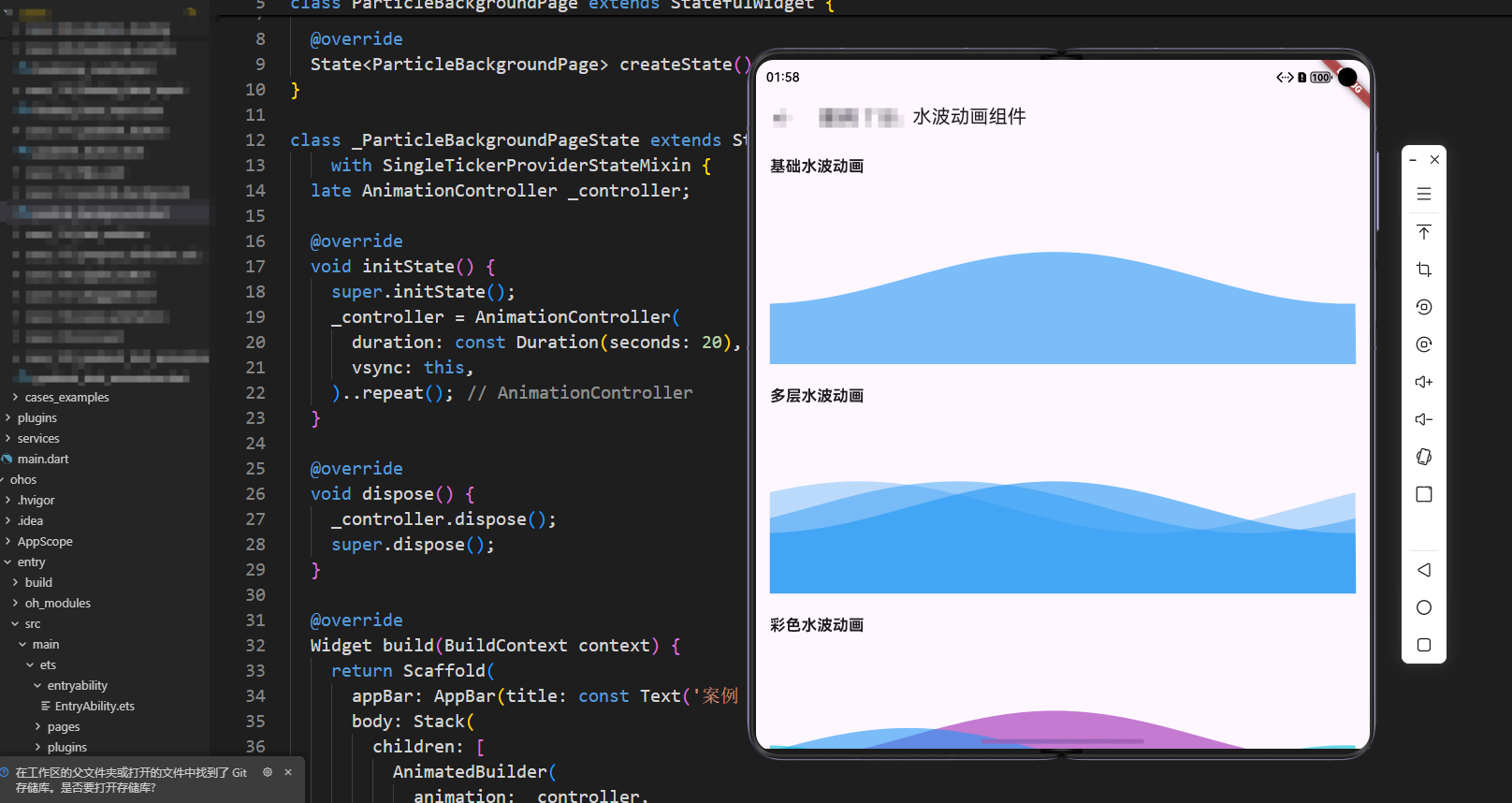Take a screenshot with the crop icon
Viewport: 1512px width, 803px height.
[x=1424, y=270]
